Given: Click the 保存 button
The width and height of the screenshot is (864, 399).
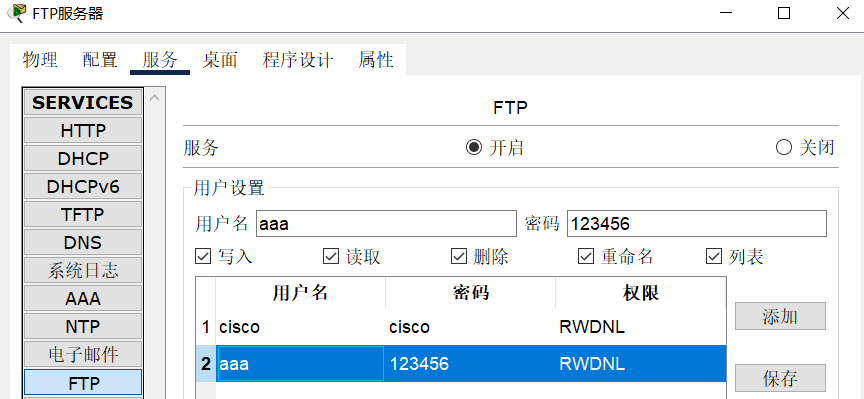Looking at the screenshot, I should pos(780,378).
